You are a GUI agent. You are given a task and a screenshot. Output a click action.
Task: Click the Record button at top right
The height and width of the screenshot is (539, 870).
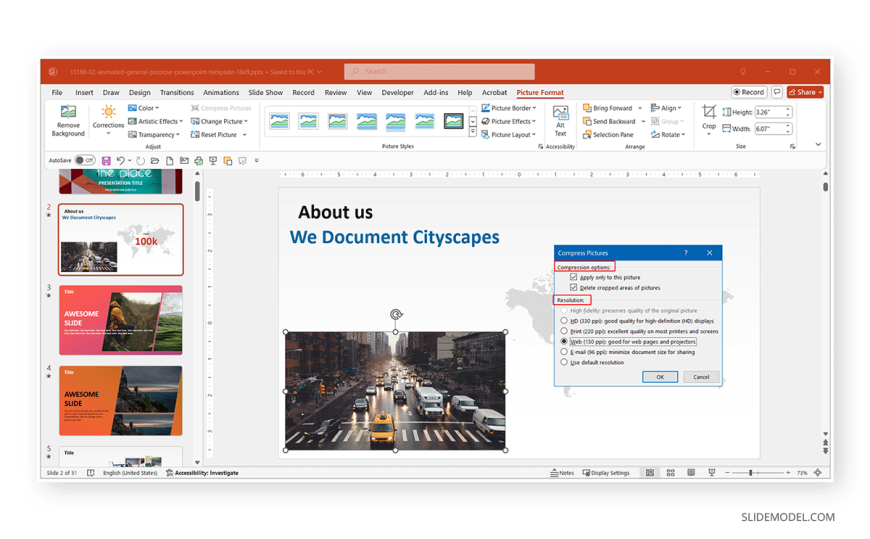click(x=748, y=92)
